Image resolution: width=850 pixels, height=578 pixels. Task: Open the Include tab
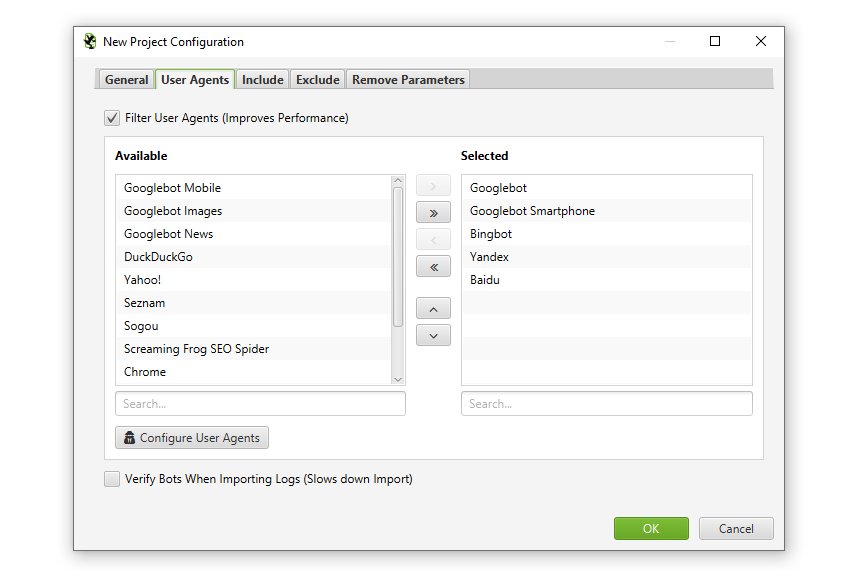tap(262, 80)
